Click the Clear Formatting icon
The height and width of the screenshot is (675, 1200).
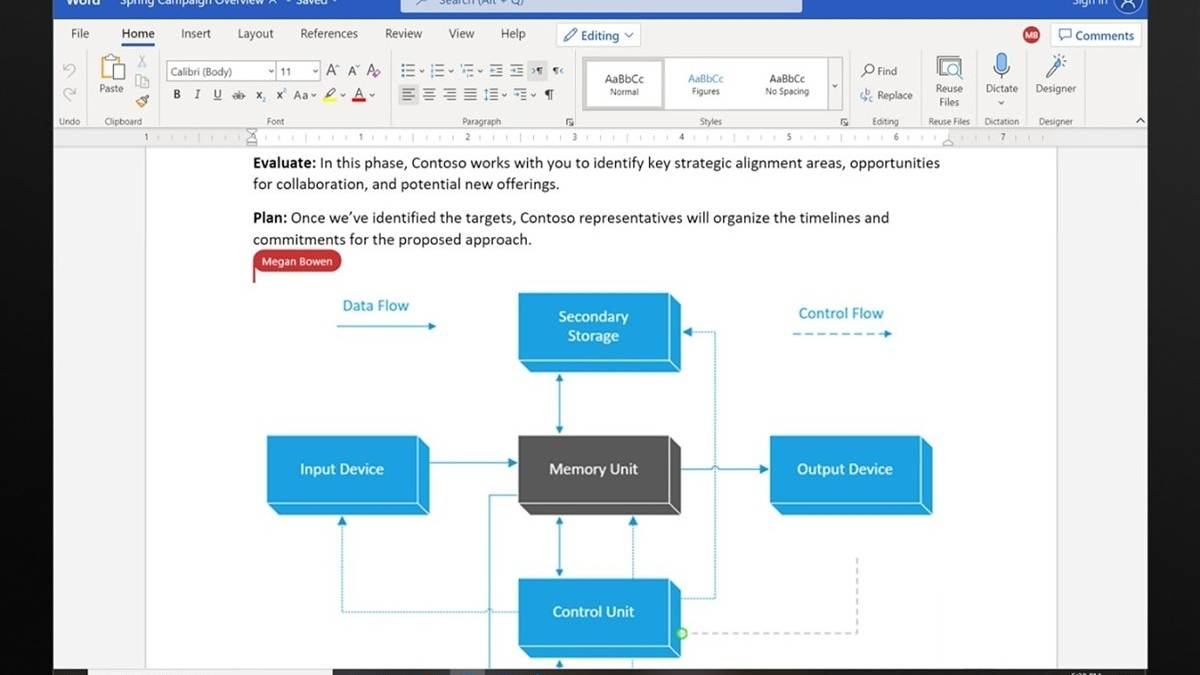(373, 71)
